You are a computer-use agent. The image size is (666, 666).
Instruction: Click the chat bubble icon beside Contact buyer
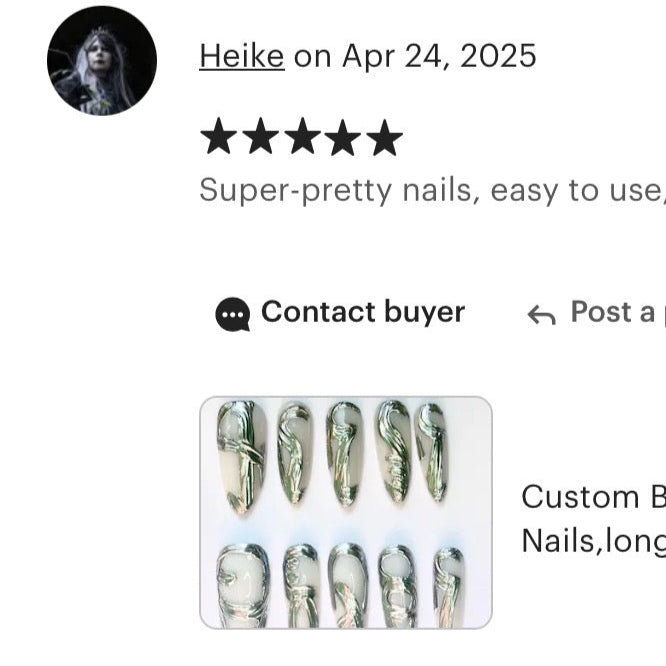click(232, 314)
